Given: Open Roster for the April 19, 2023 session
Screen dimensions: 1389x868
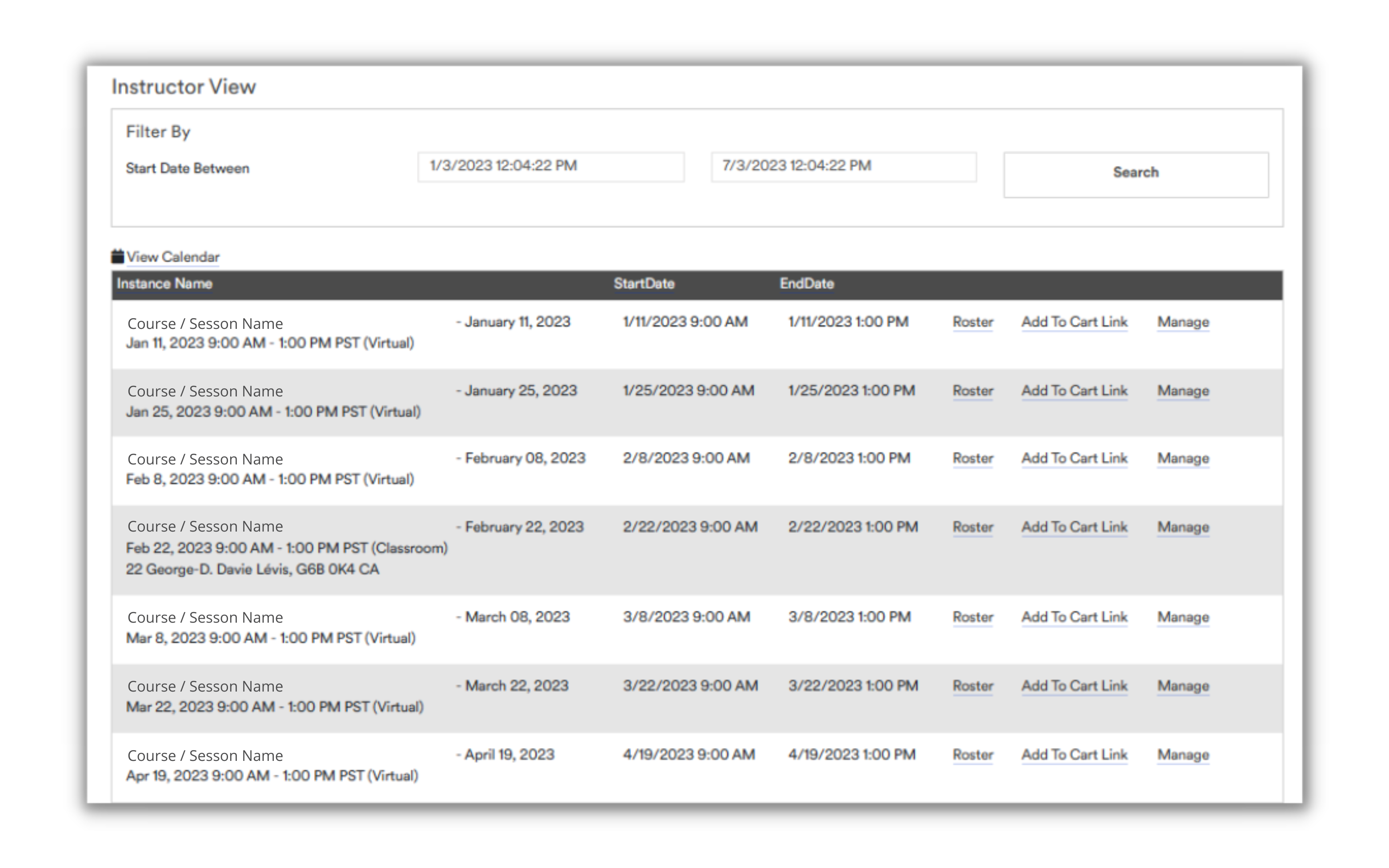Looking at the screenshot, I should [x=973, y=755].
